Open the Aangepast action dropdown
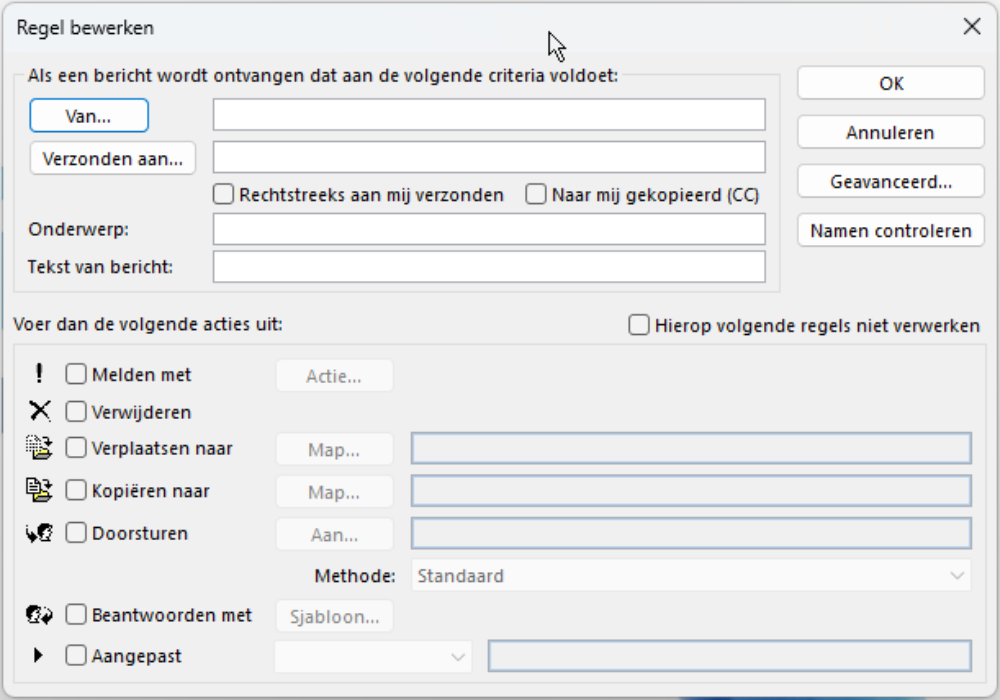 (x=373, y=657)
